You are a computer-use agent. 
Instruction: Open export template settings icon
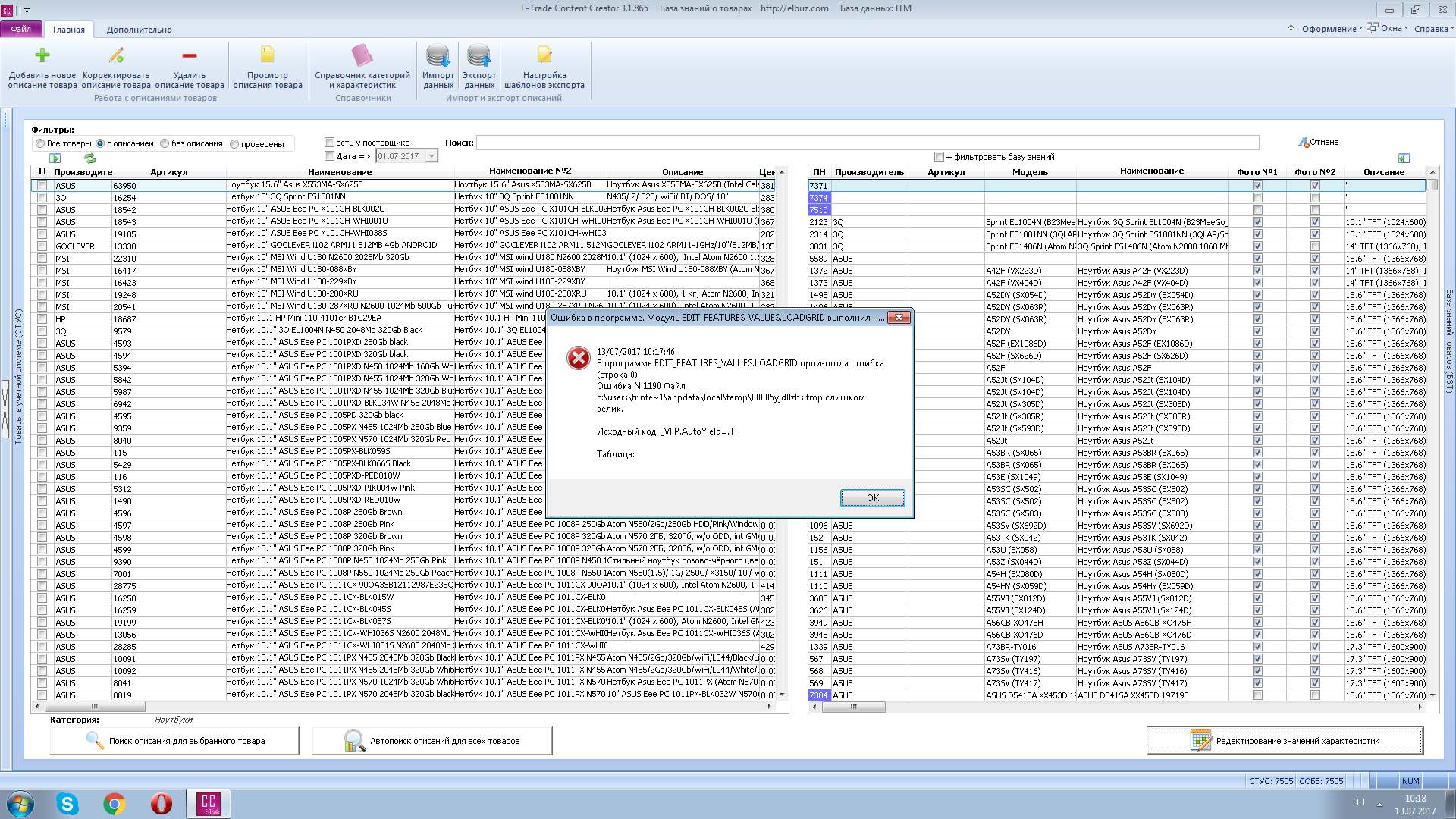544,55
